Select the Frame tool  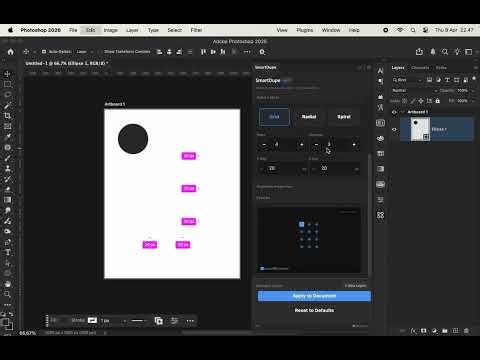(x=7, y=126)
